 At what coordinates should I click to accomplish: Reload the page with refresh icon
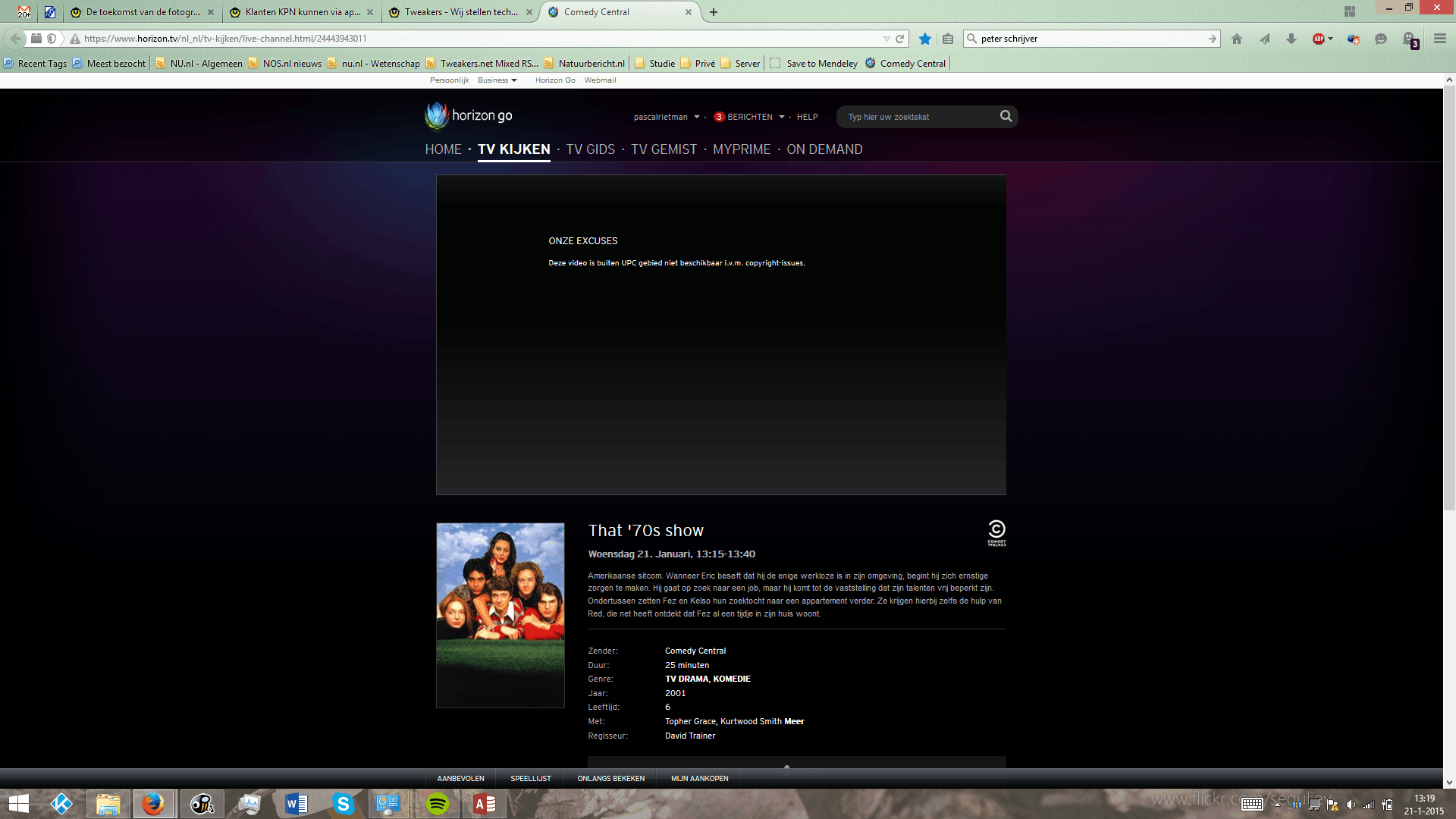tap(900, 39)
